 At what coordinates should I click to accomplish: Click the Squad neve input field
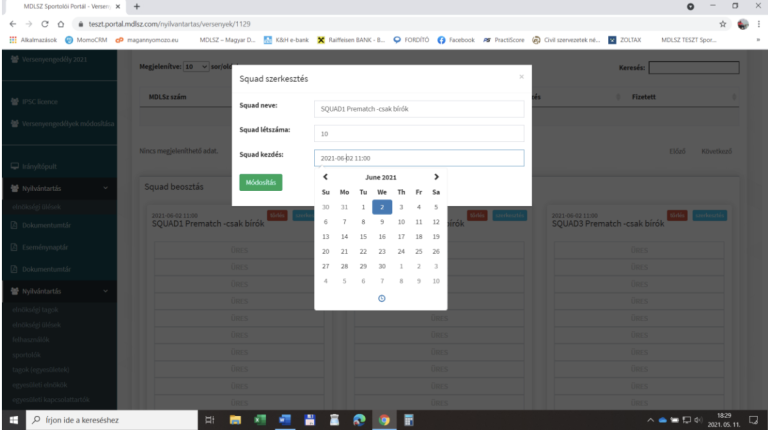pos(418,108)
